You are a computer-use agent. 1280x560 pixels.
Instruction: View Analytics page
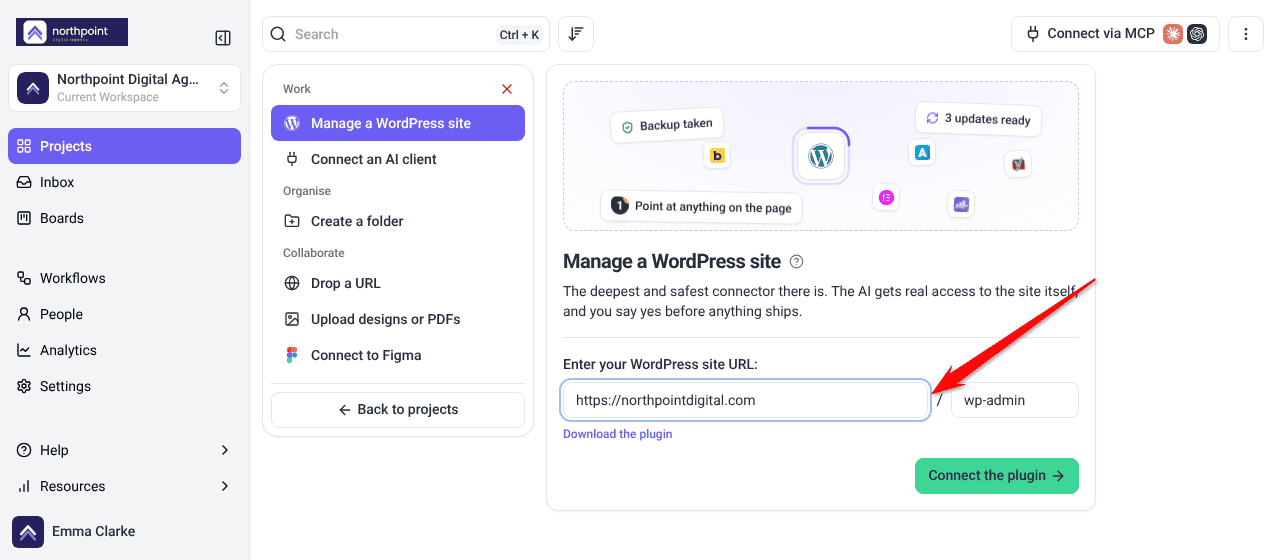(x=124, y=350)
